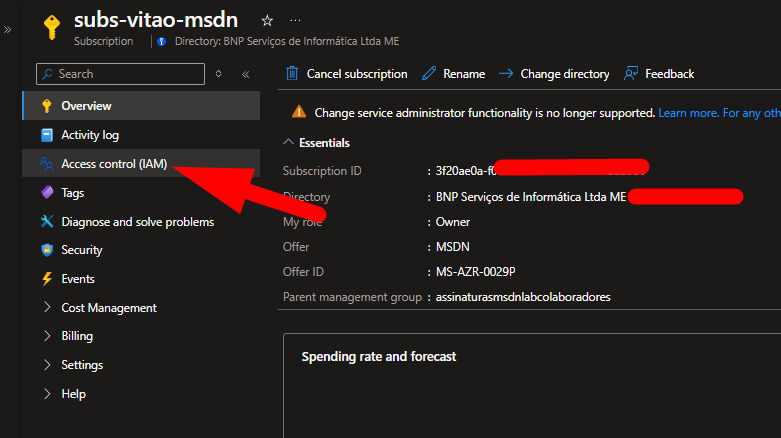The width and height of the screenshot is (781, 438).
Task: Click the Rename button
Action: coord(454,74)
